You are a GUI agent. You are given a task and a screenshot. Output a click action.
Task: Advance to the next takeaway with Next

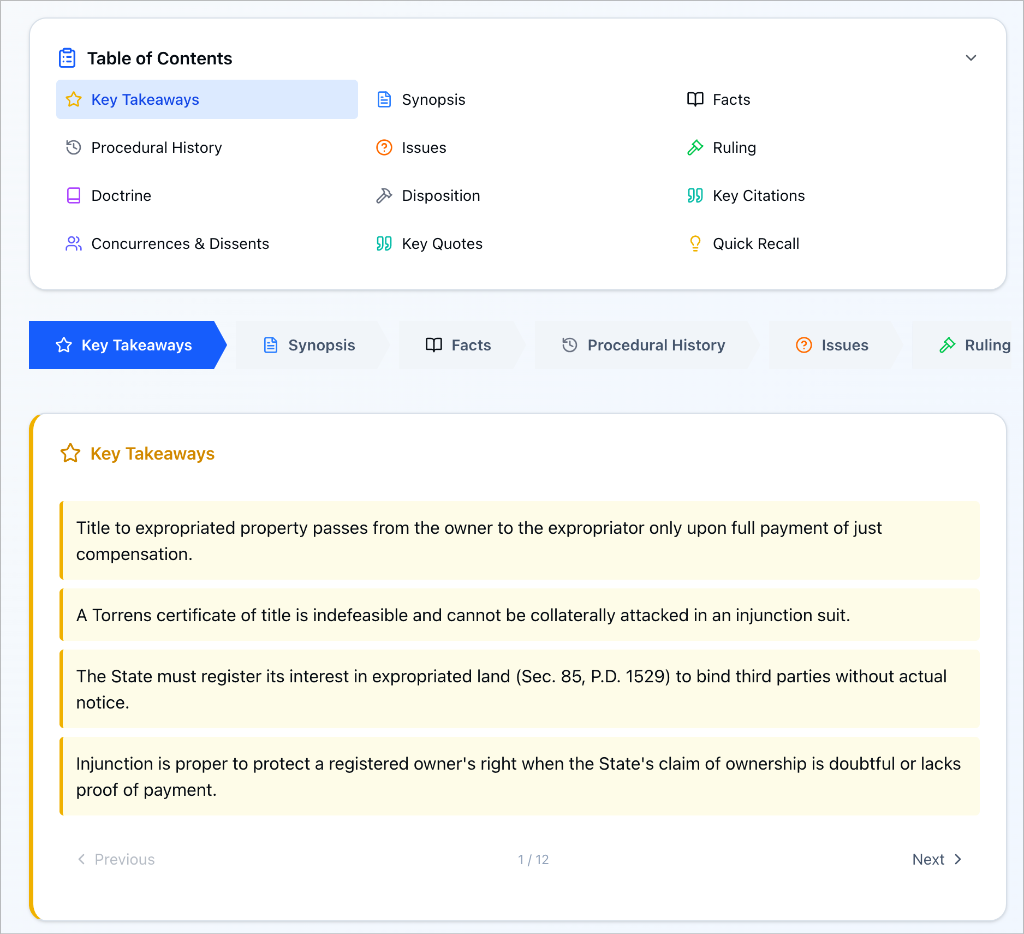[936, 859]
